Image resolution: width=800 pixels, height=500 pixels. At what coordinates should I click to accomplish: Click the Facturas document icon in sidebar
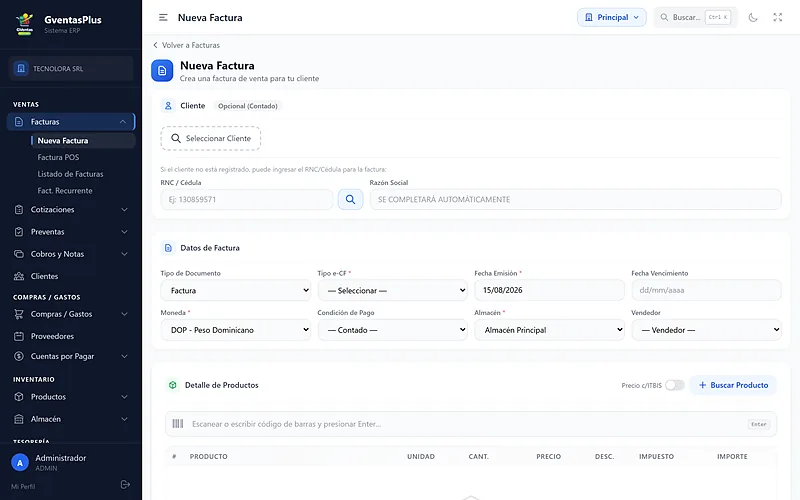[19, 122]
